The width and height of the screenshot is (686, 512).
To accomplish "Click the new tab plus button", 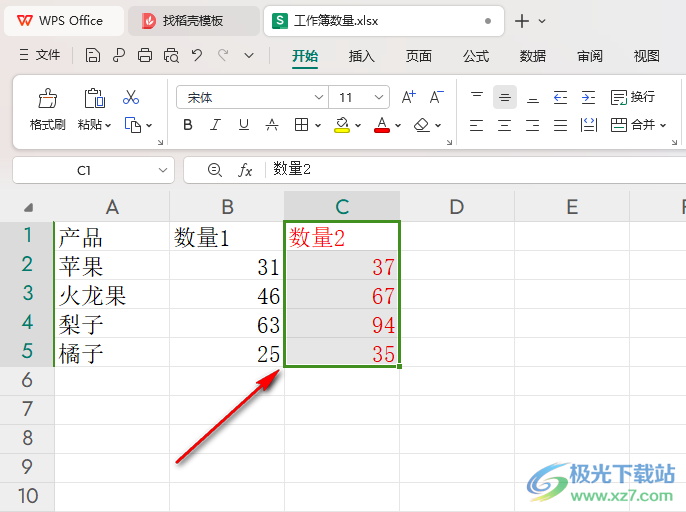I will click(x=522, y=21).
